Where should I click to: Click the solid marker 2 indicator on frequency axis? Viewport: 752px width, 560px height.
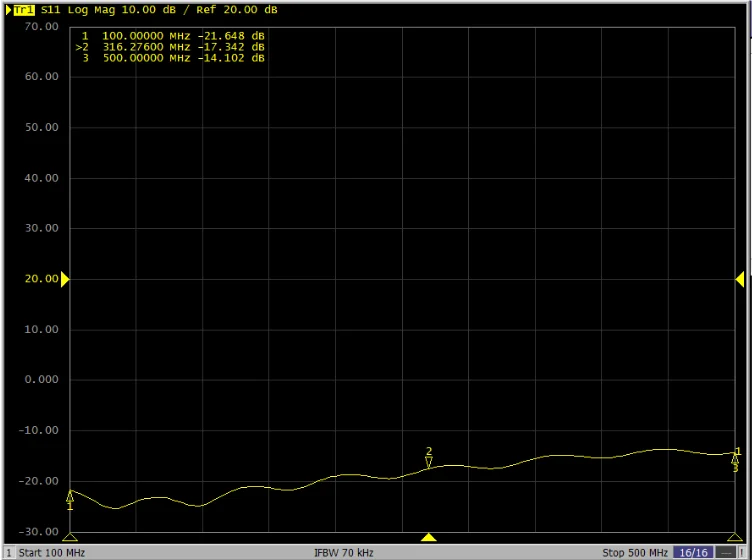coord(429,537)
